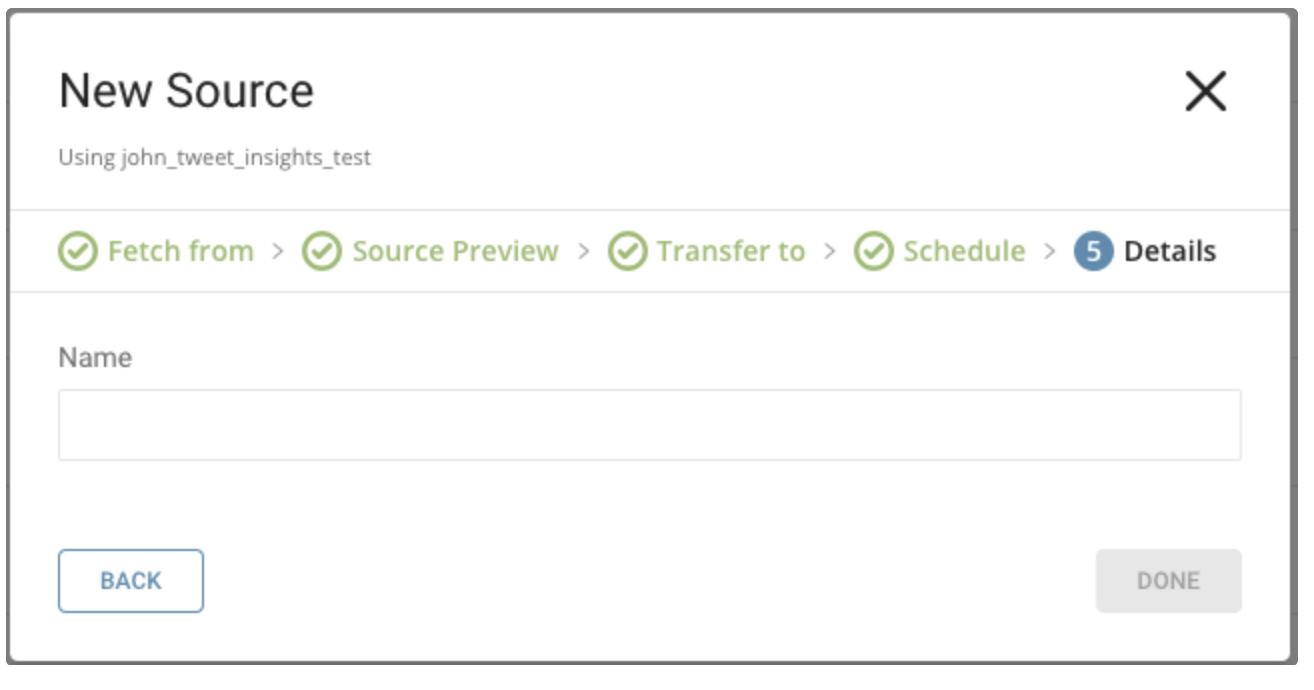
Task: Focus the Name text input field
Action: [649, 425]
